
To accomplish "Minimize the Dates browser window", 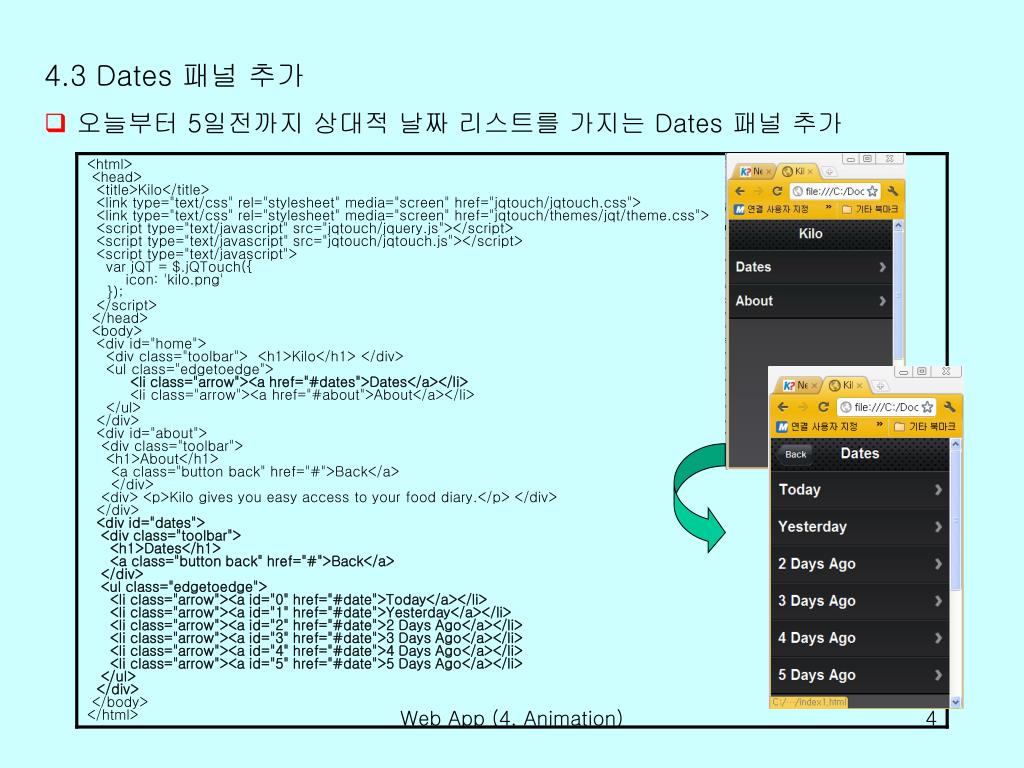I will pos(903,372).
